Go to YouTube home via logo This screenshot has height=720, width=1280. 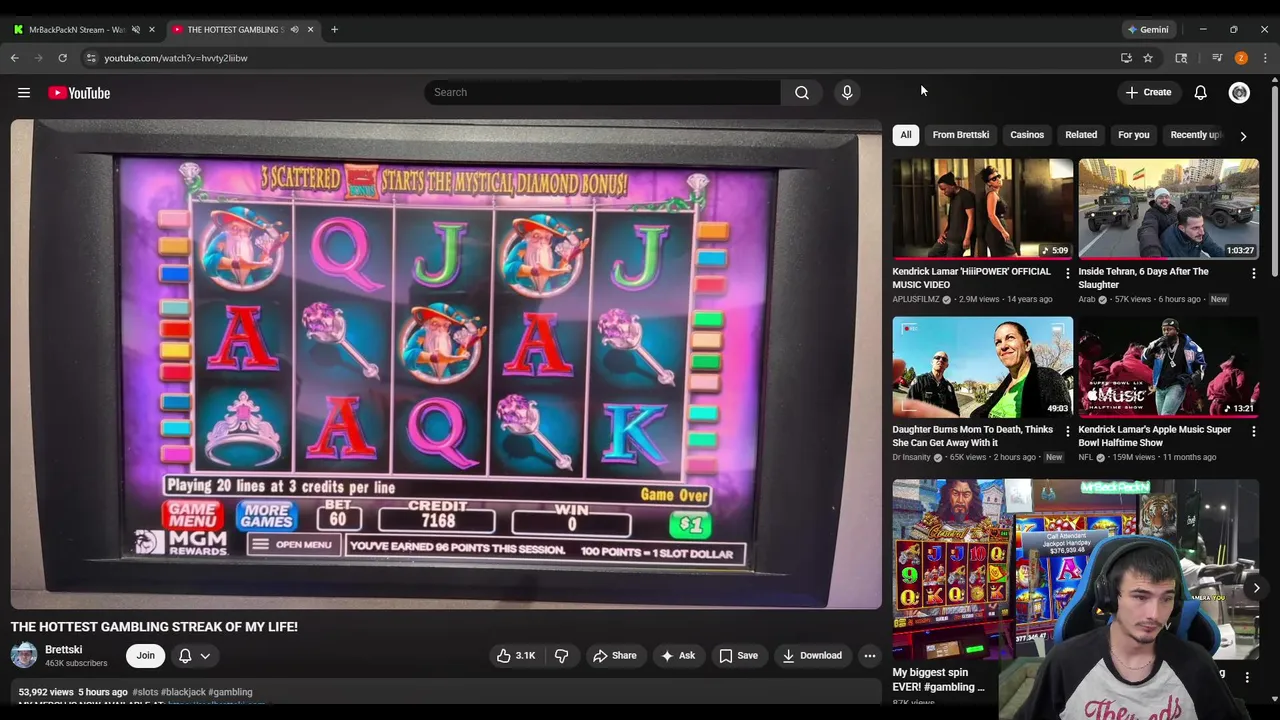click(79, 93)
